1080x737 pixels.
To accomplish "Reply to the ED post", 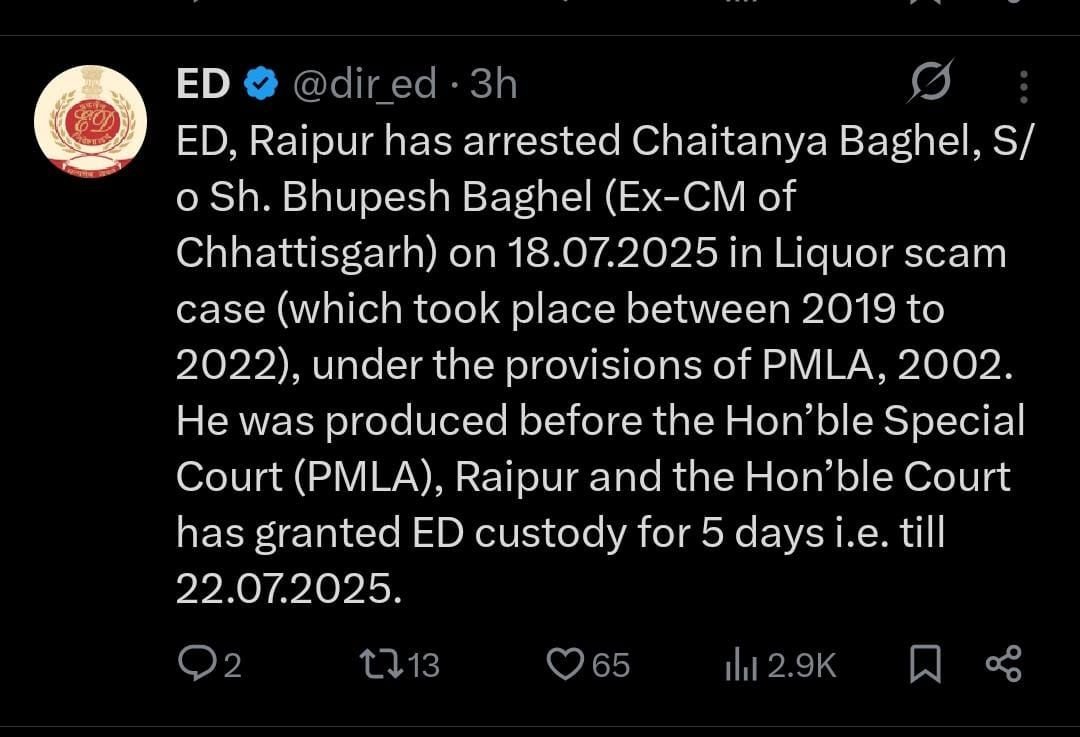I will click(x=193, y=664).
